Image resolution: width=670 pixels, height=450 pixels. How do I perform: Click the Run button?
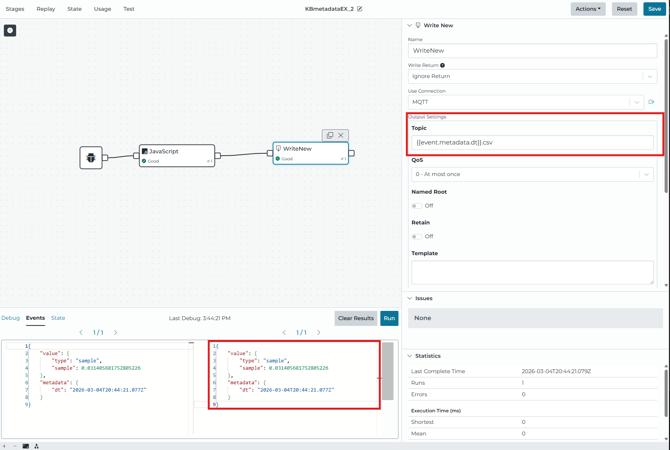389,318
